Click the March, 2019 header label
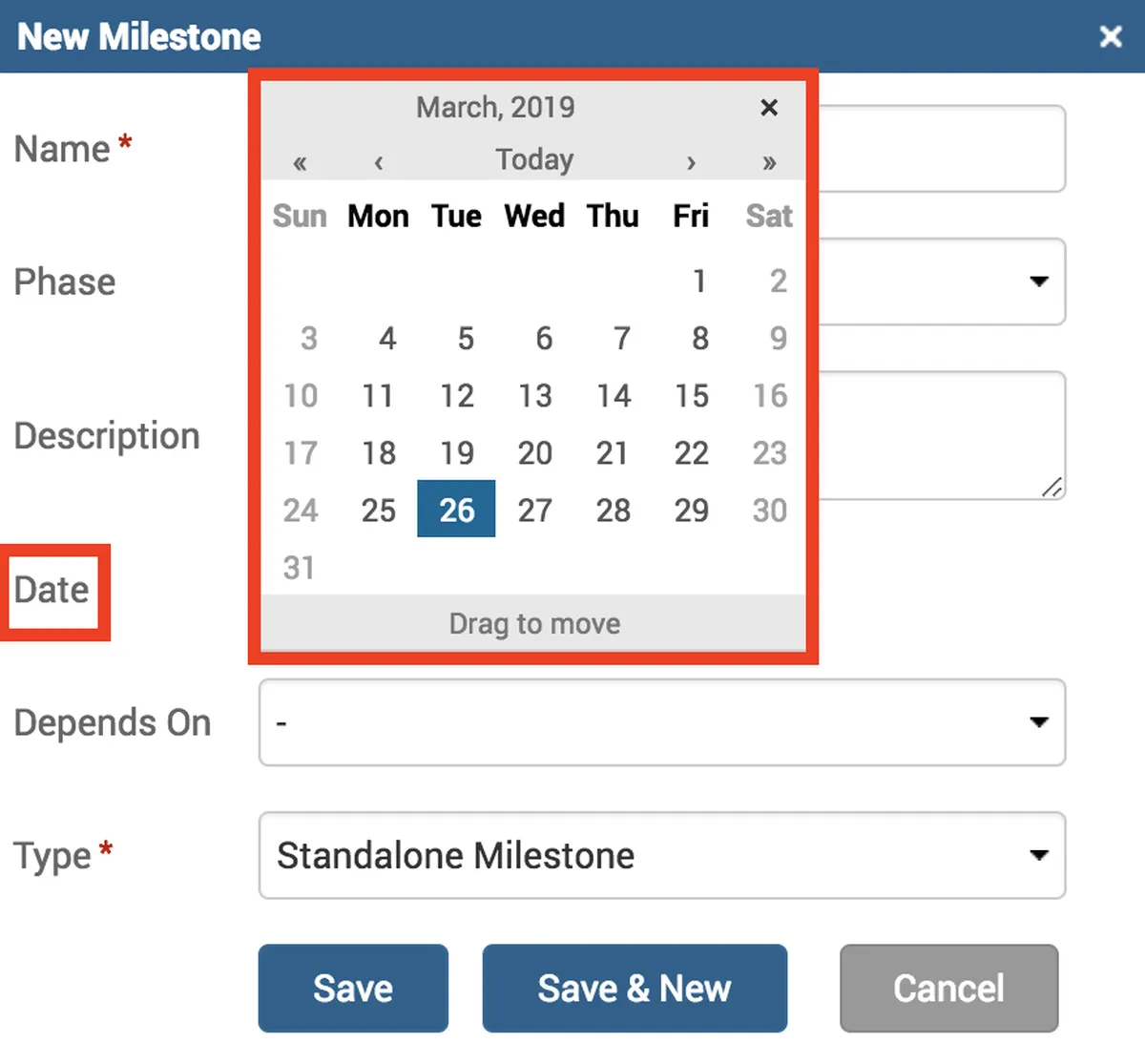 click(494, 107)
